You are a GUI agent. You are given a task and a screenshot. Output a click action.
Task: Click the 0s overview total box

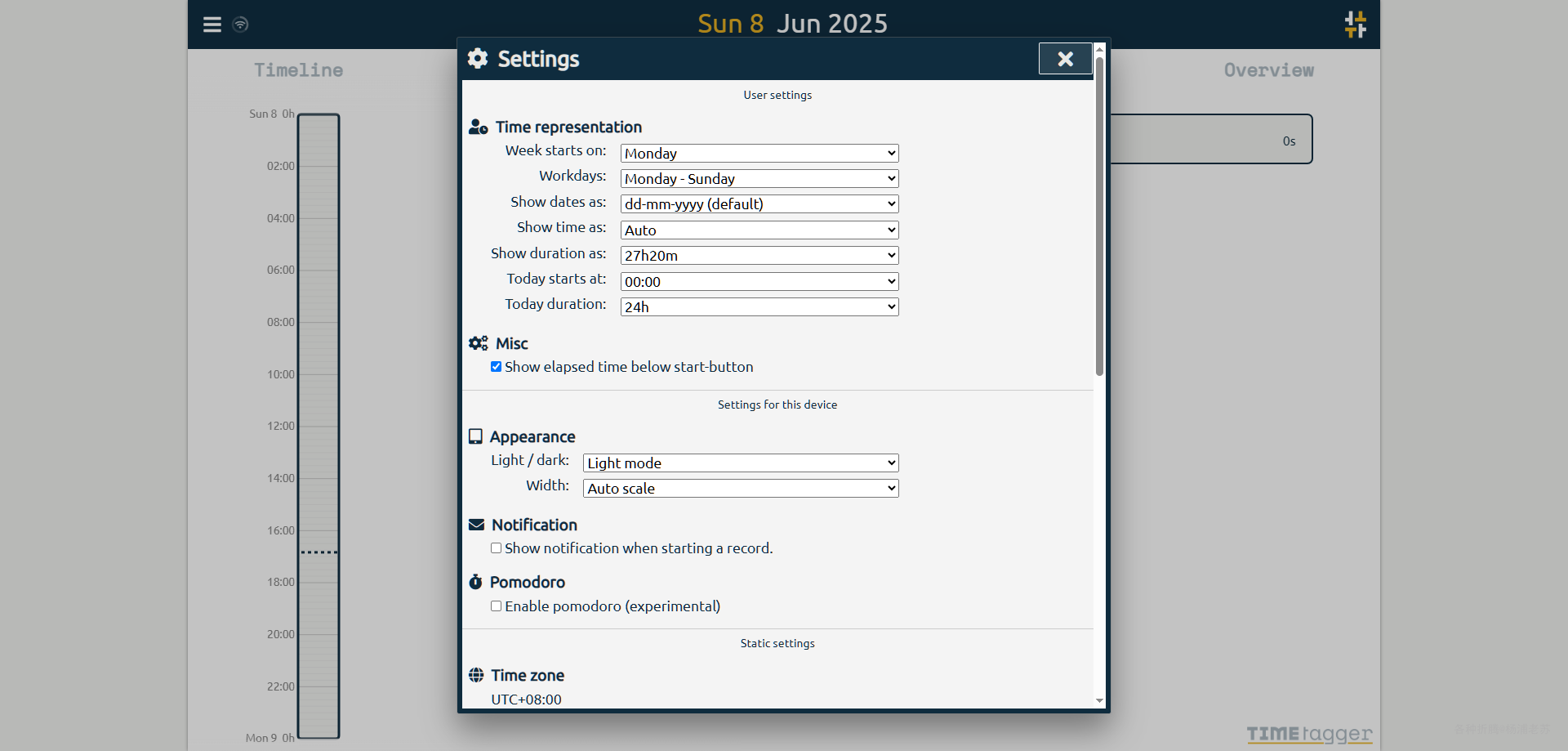1211,140
